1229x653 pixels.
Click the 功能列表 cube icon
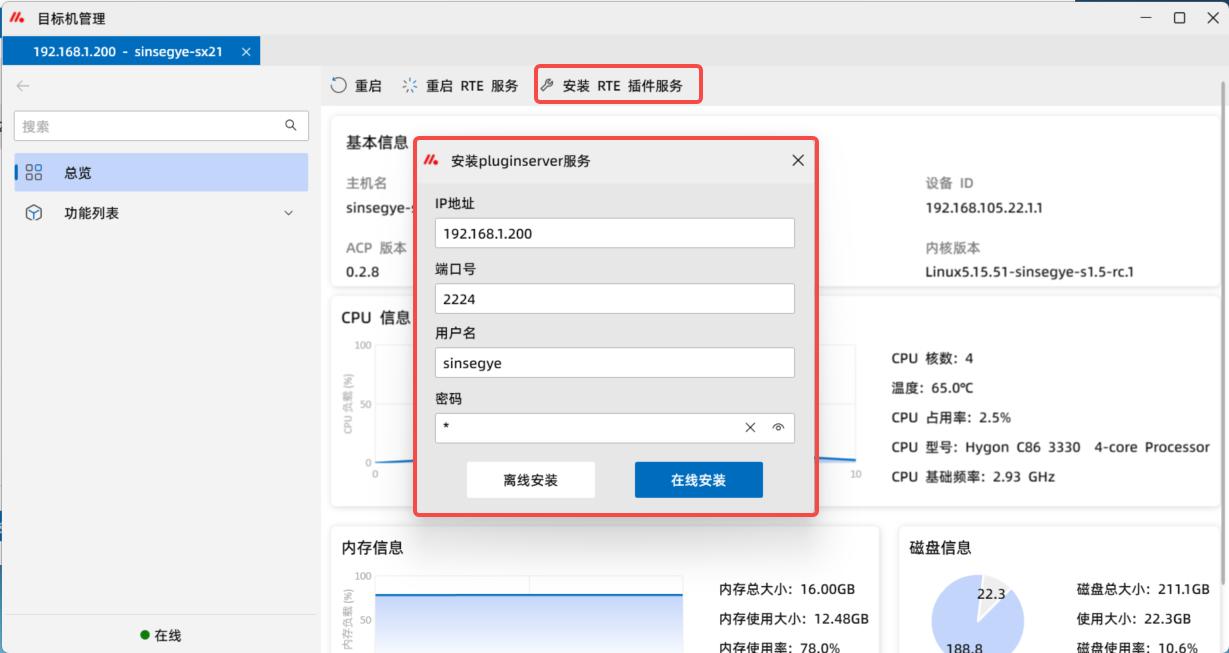pos(34,213)
